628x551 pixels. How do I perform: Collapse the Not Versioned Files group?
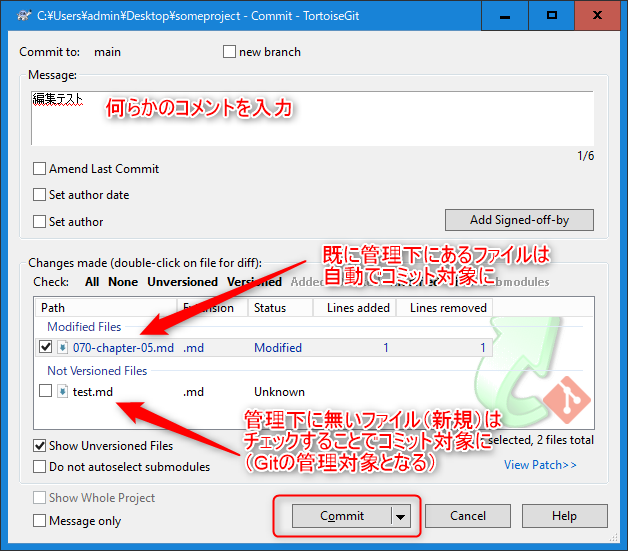tap(96, 371)
